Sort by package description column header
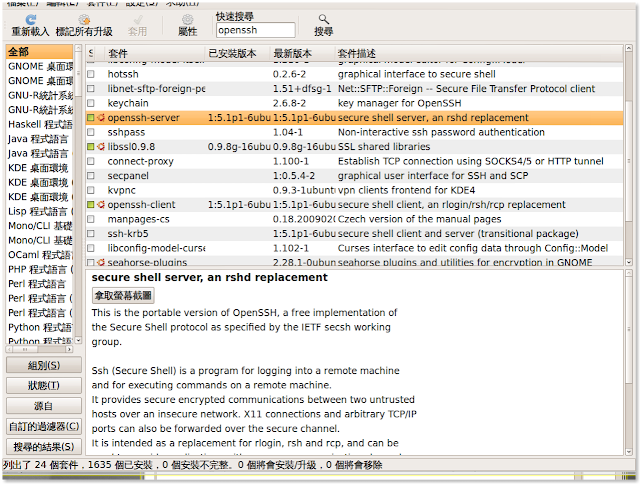The height and width of the screenshot is (484, 640). coord(479,53)
